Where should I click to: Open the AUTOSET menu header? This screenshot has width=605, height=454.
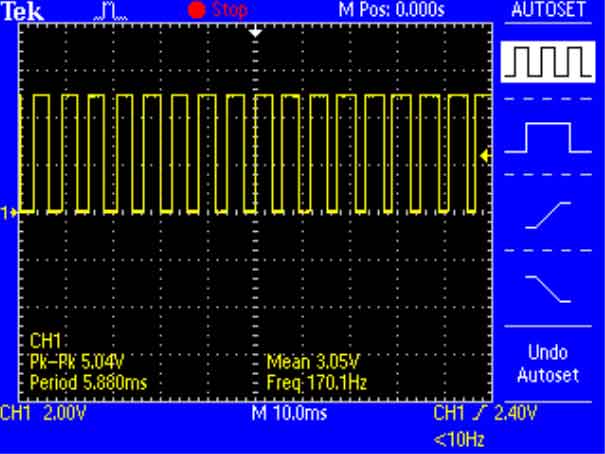(547, 9)
